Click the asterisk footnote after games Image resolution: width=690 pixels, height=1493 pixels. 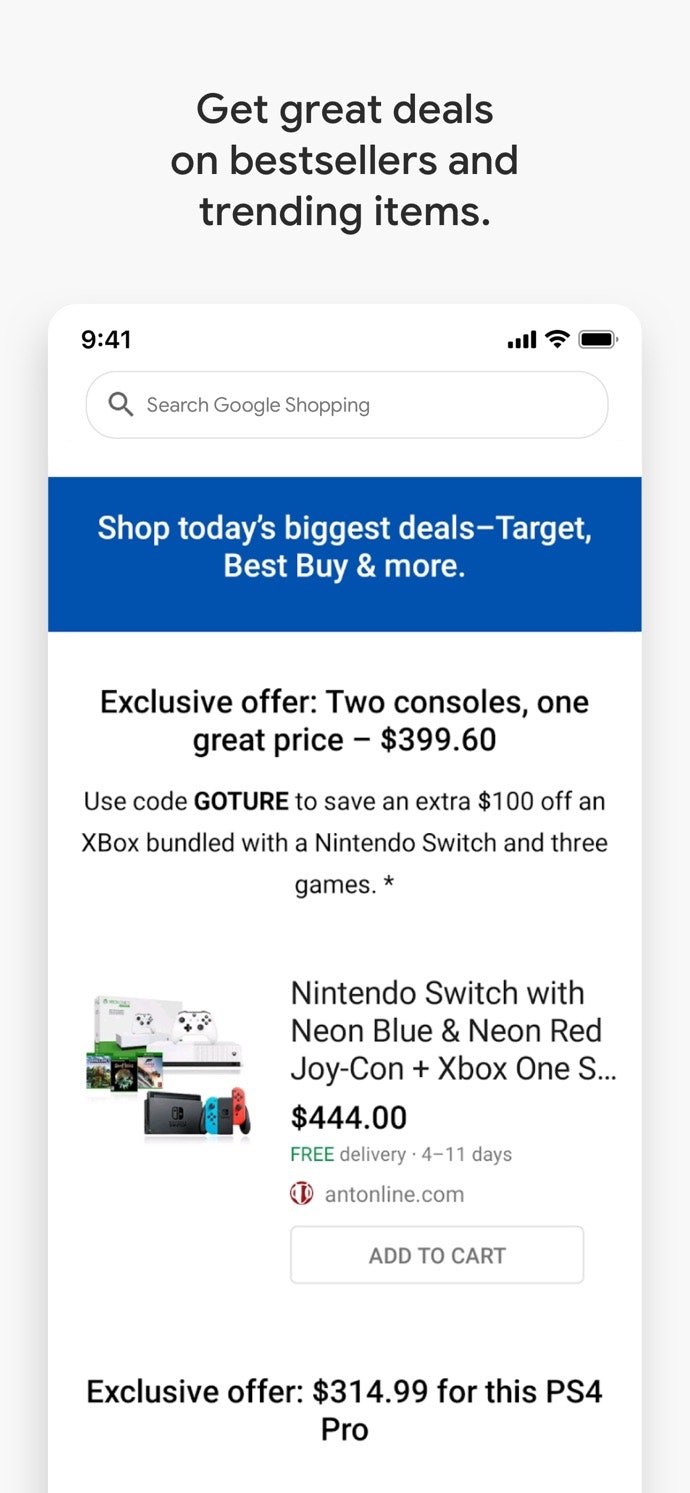[x=389, y=884]
